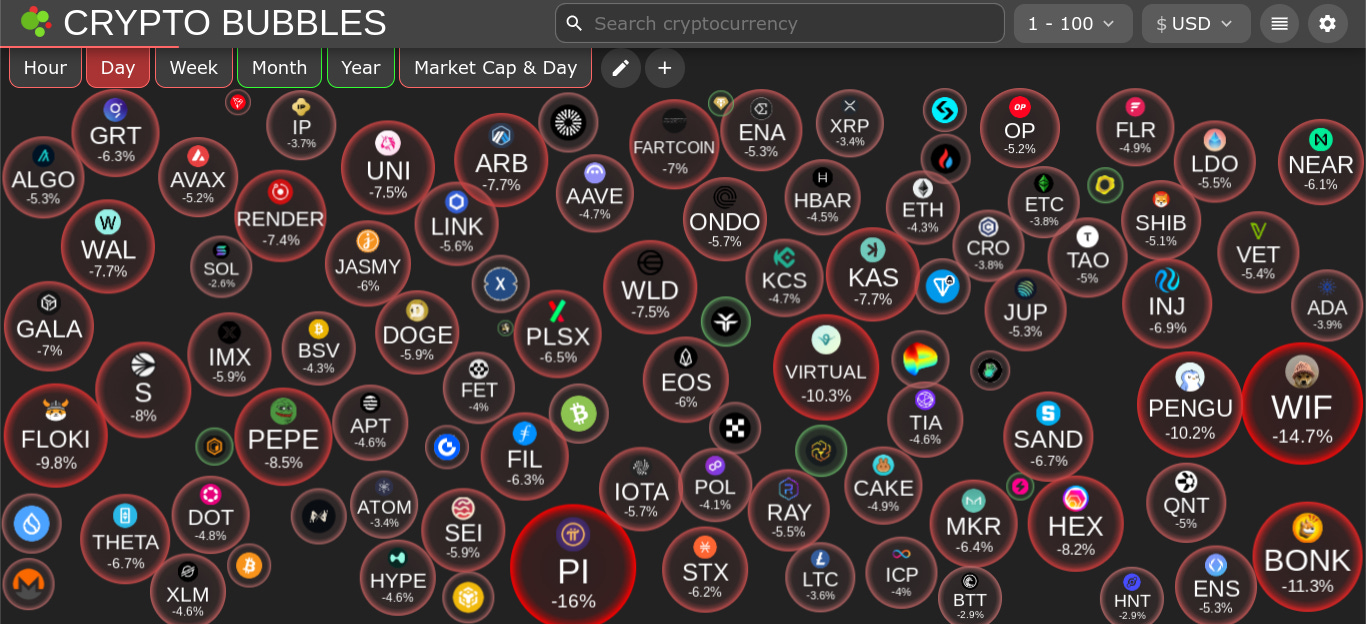Image resolution: width=1366 pixels, height=624 pixels.
Task: Open the settings gear icon
Action: click(1327, 23)
